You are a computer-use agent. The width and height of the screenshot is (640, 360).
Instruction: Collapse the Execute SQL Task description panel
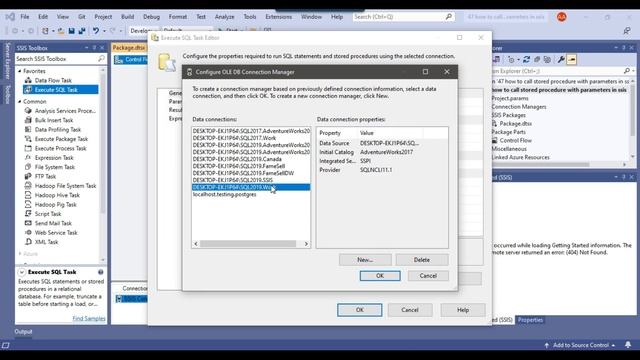[x=22, y=272]
